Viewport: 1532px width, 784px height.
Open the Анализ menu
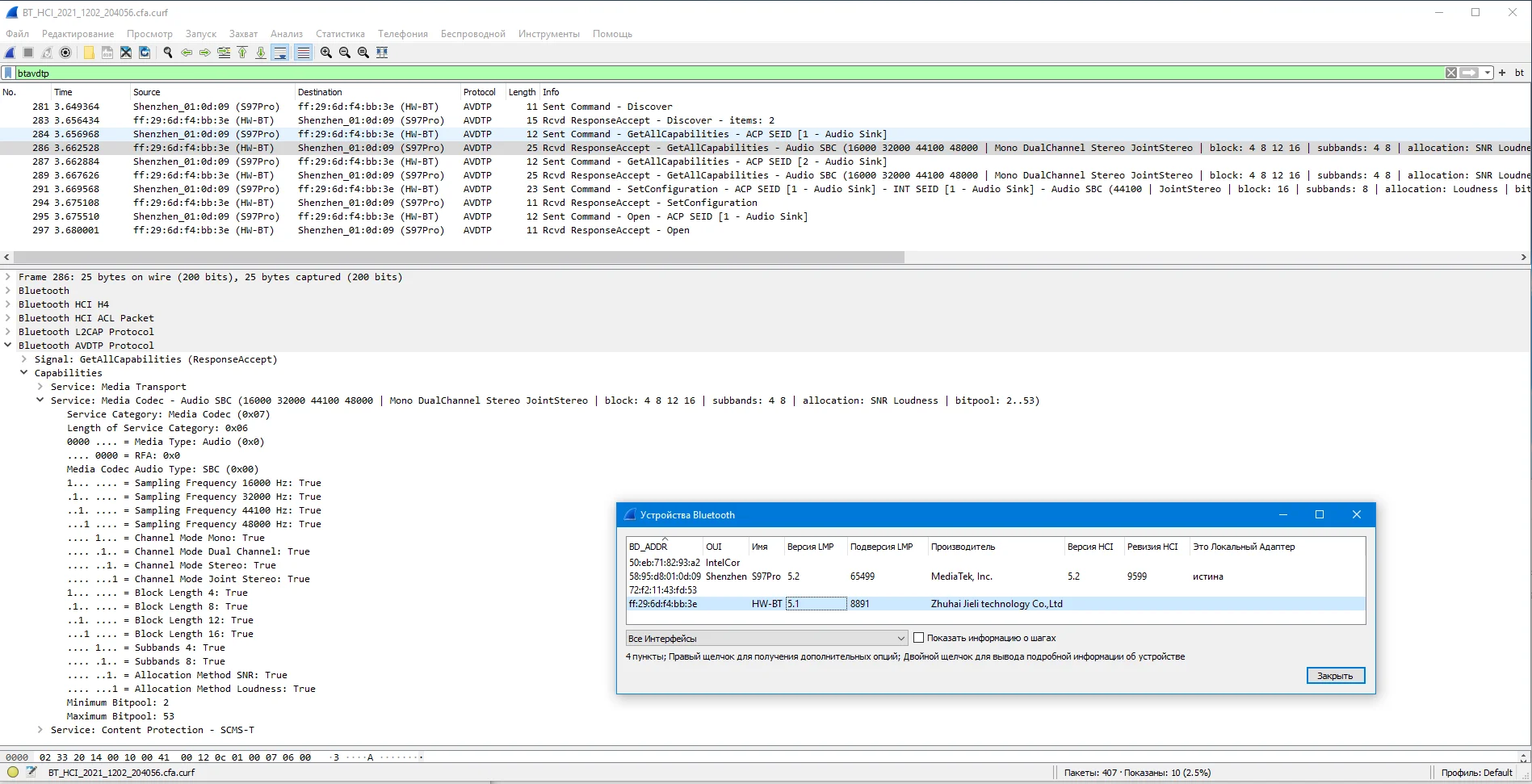287,34
